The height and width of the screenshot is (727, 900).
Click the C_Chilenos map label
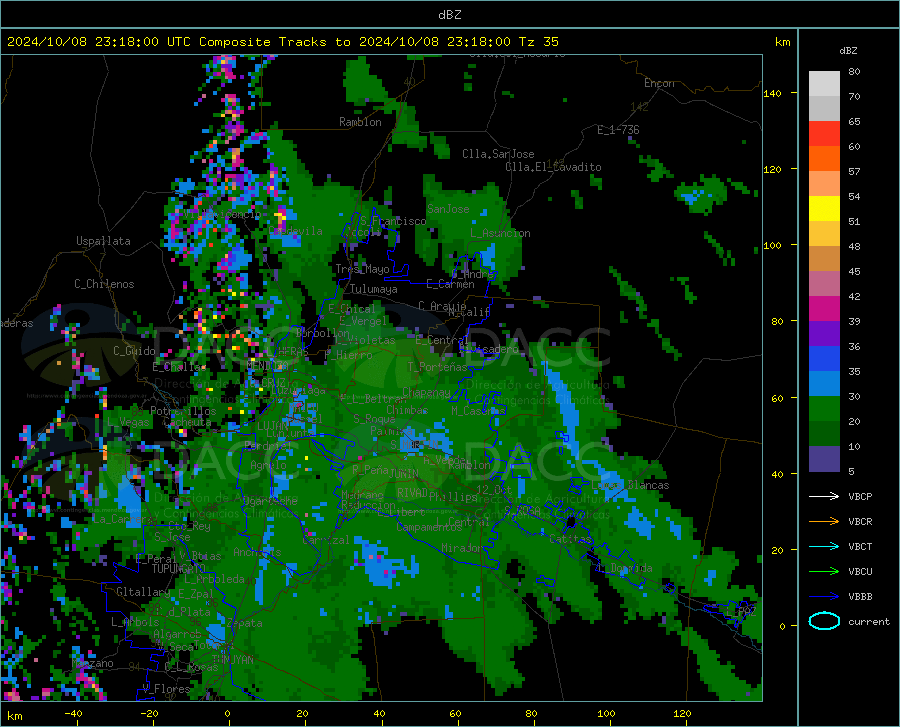click(104, 284)
